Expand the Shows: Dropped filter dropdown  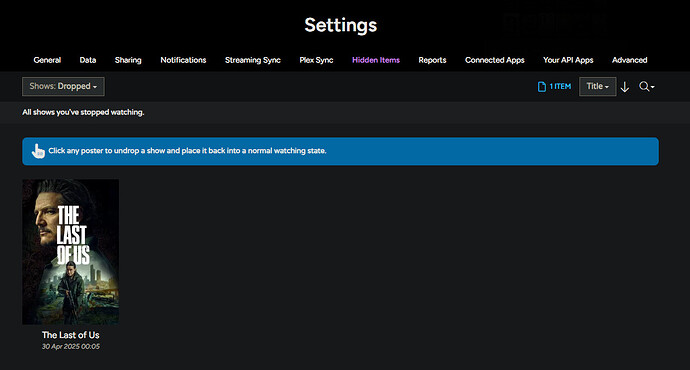[x=63, y=86]
